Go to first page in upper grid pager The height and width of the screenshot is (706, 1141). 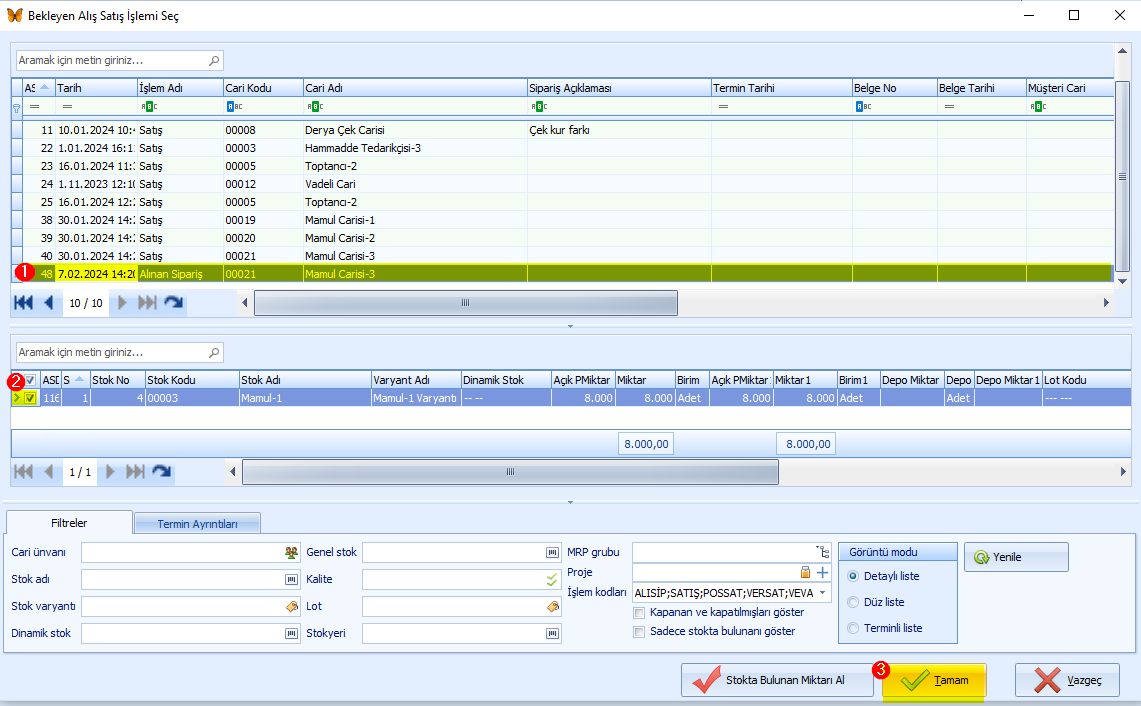[23, 302]
